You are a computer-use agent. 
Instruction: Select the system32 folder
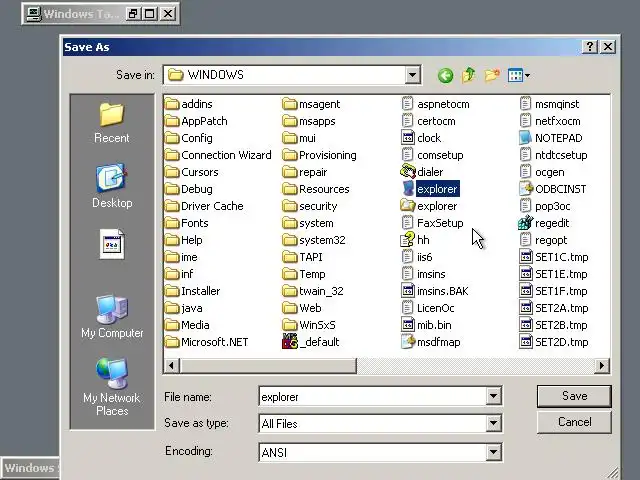click(314, 240)
